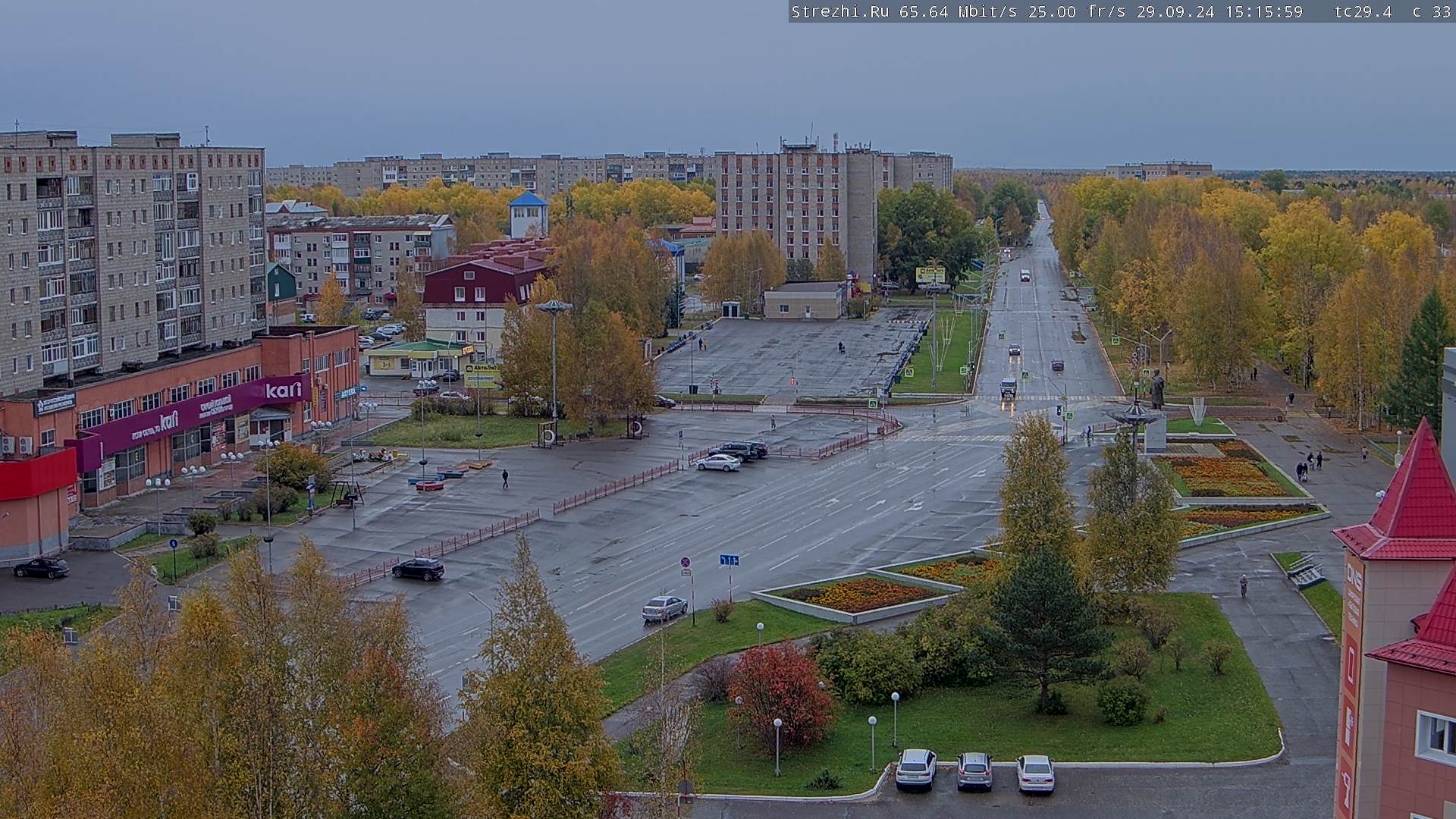Click the c 33 overlay value
The height and width of the screenshot is (819, 1456).
coord(1431,11)
